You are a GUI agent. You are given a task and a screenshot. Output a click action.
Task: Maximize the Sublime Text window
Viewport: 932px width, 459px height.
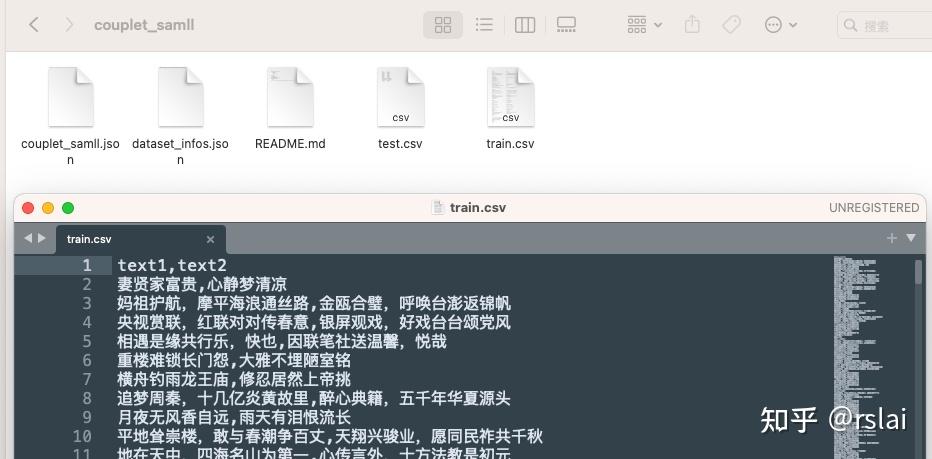click(x=68, y=208)
